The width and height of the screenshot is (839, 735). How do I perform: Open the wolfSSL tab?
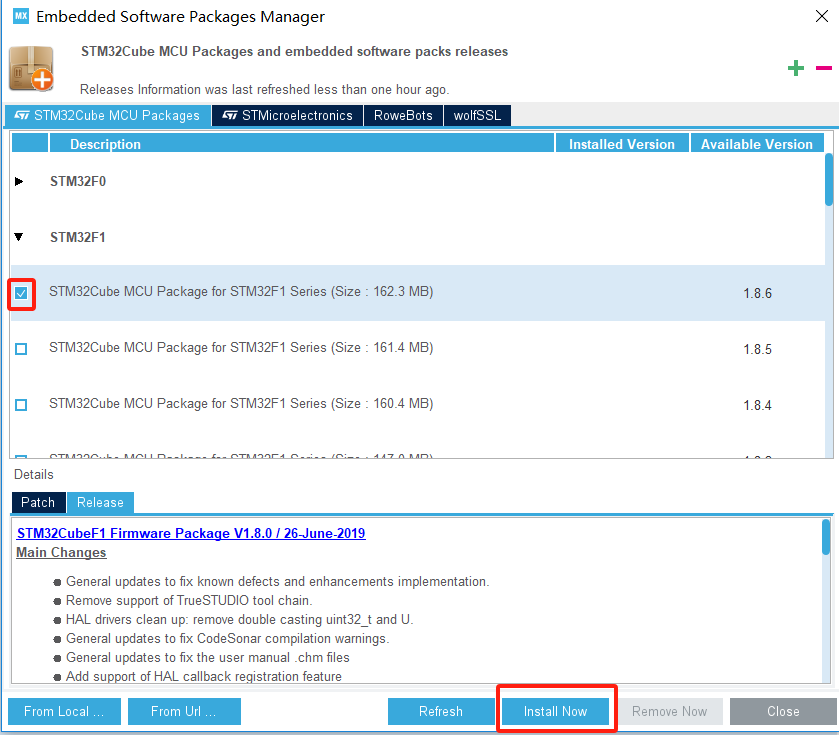(477, 116)
